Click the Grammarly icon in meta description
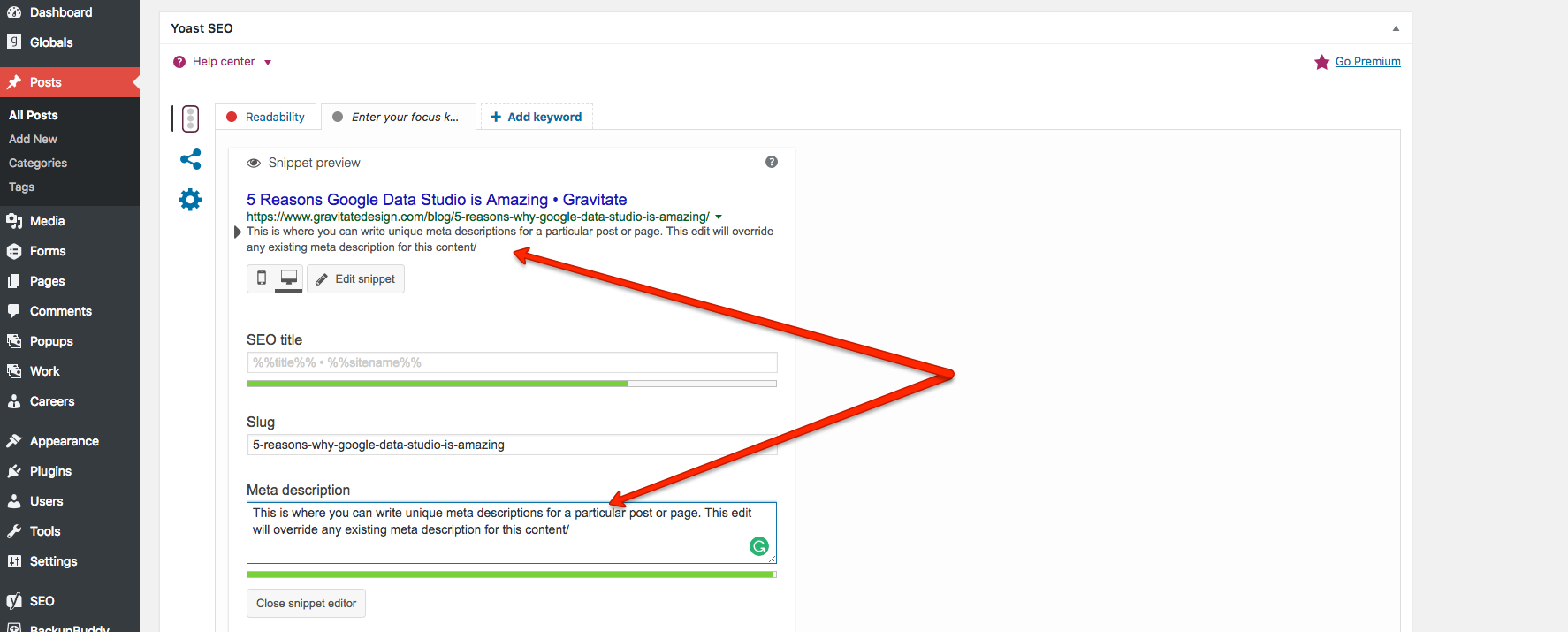1568x632 pixels. 759,546
